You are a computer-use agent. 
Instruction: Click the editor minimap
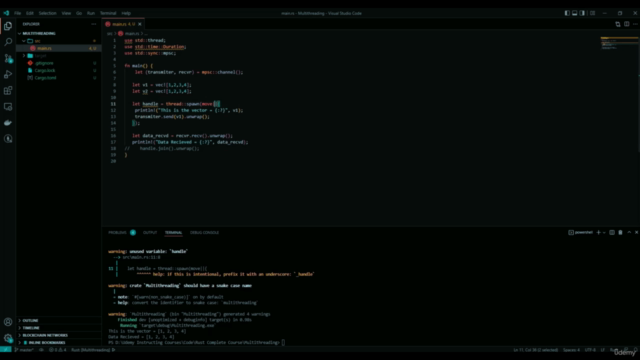pyautogui.click(x=619, y=43)
